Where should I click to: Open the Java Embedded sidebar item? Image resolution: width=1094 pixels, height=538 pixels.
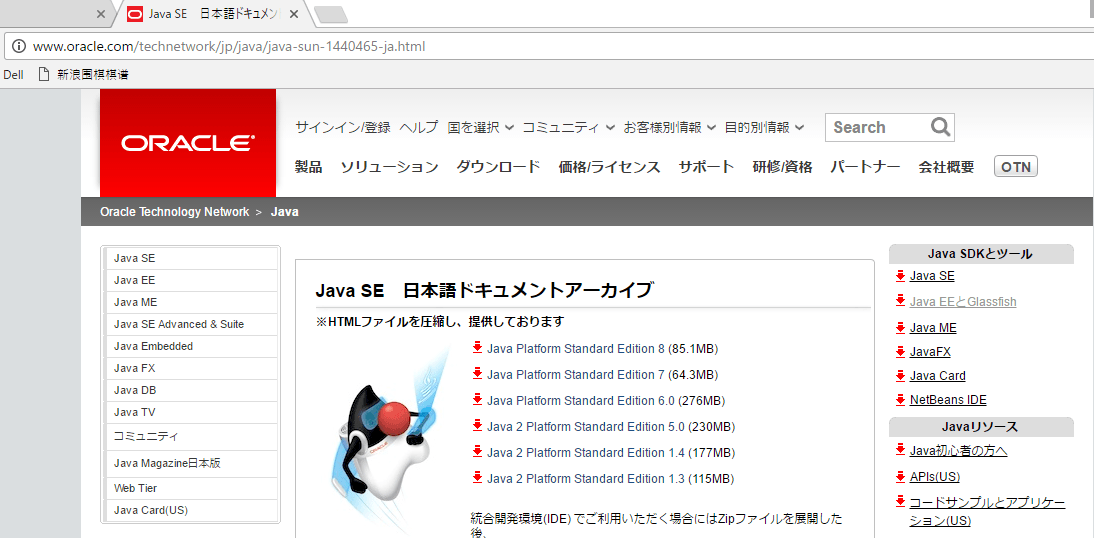191,346
